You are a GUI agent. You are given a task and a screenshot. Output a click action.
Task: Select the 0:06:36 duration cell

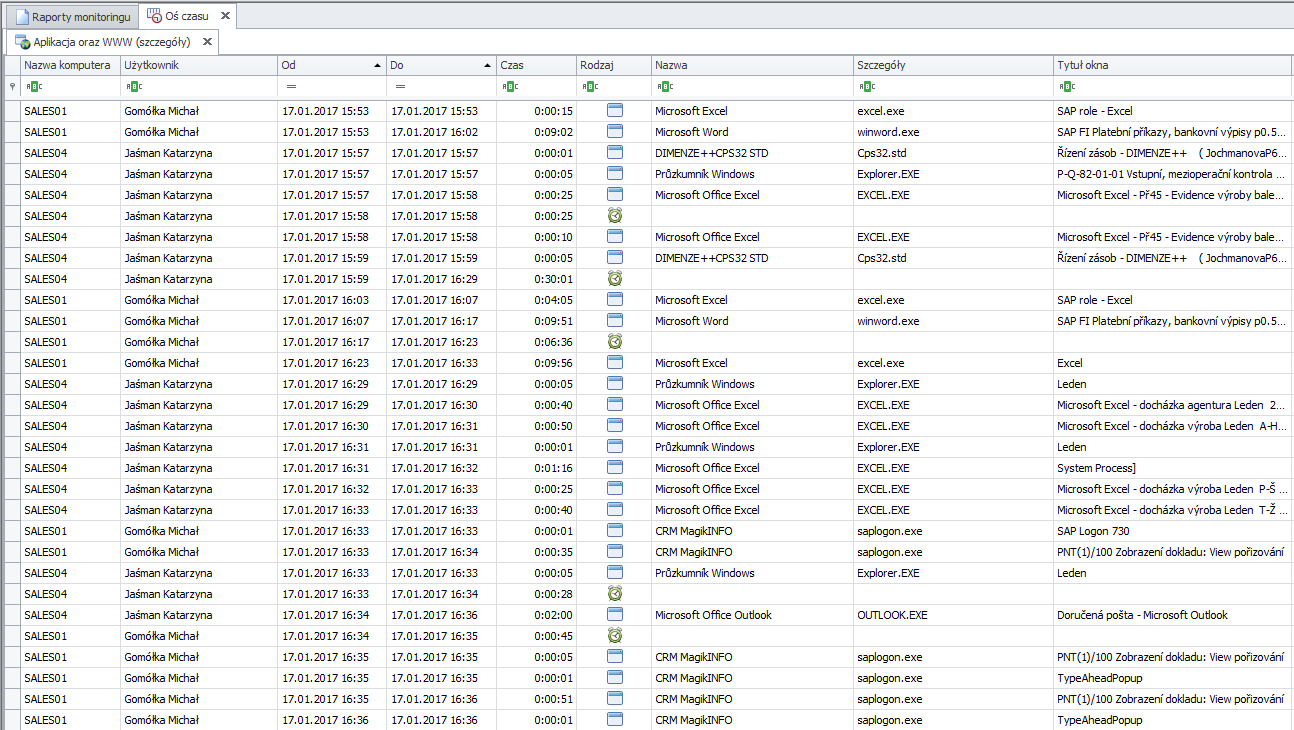(537, 342)
